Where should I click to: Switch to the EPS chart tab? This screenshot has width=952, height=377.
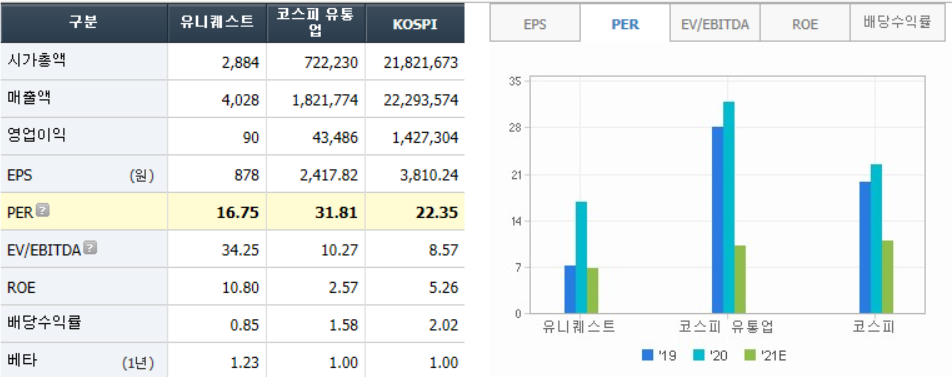click(x=535, y=24)
